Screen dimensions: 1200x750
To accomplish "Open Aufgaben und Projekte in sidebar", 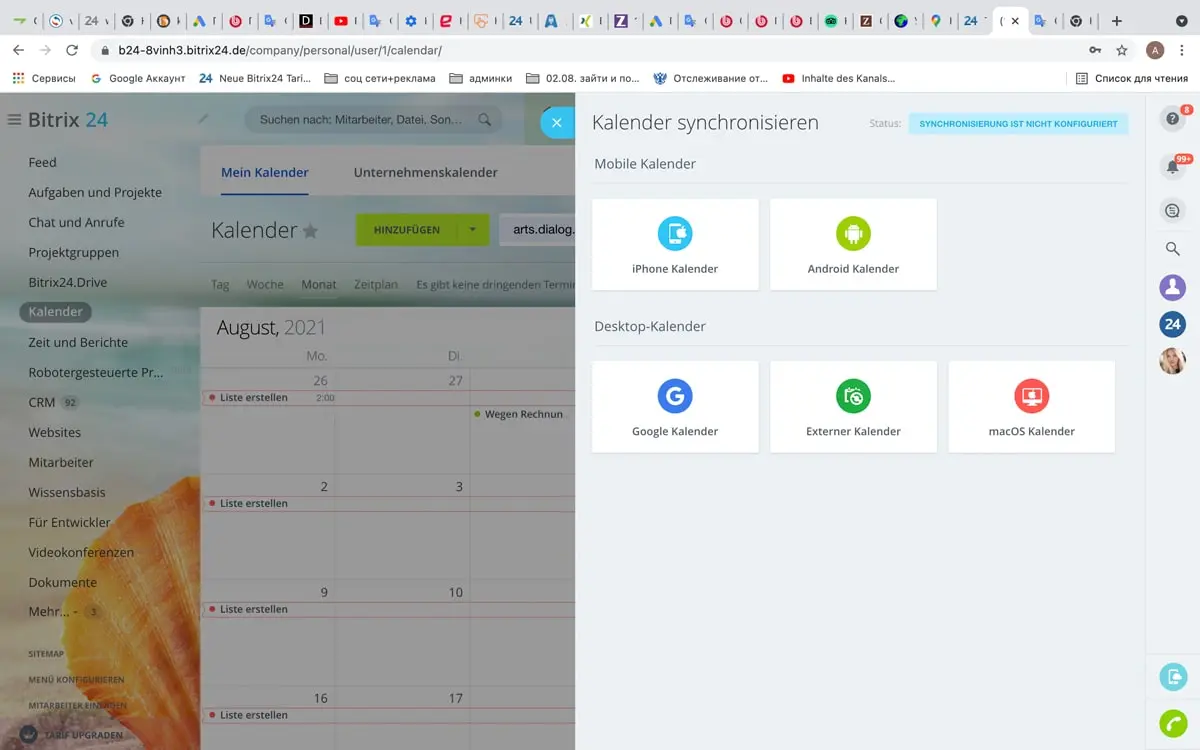I will click(x=95, y=192).
